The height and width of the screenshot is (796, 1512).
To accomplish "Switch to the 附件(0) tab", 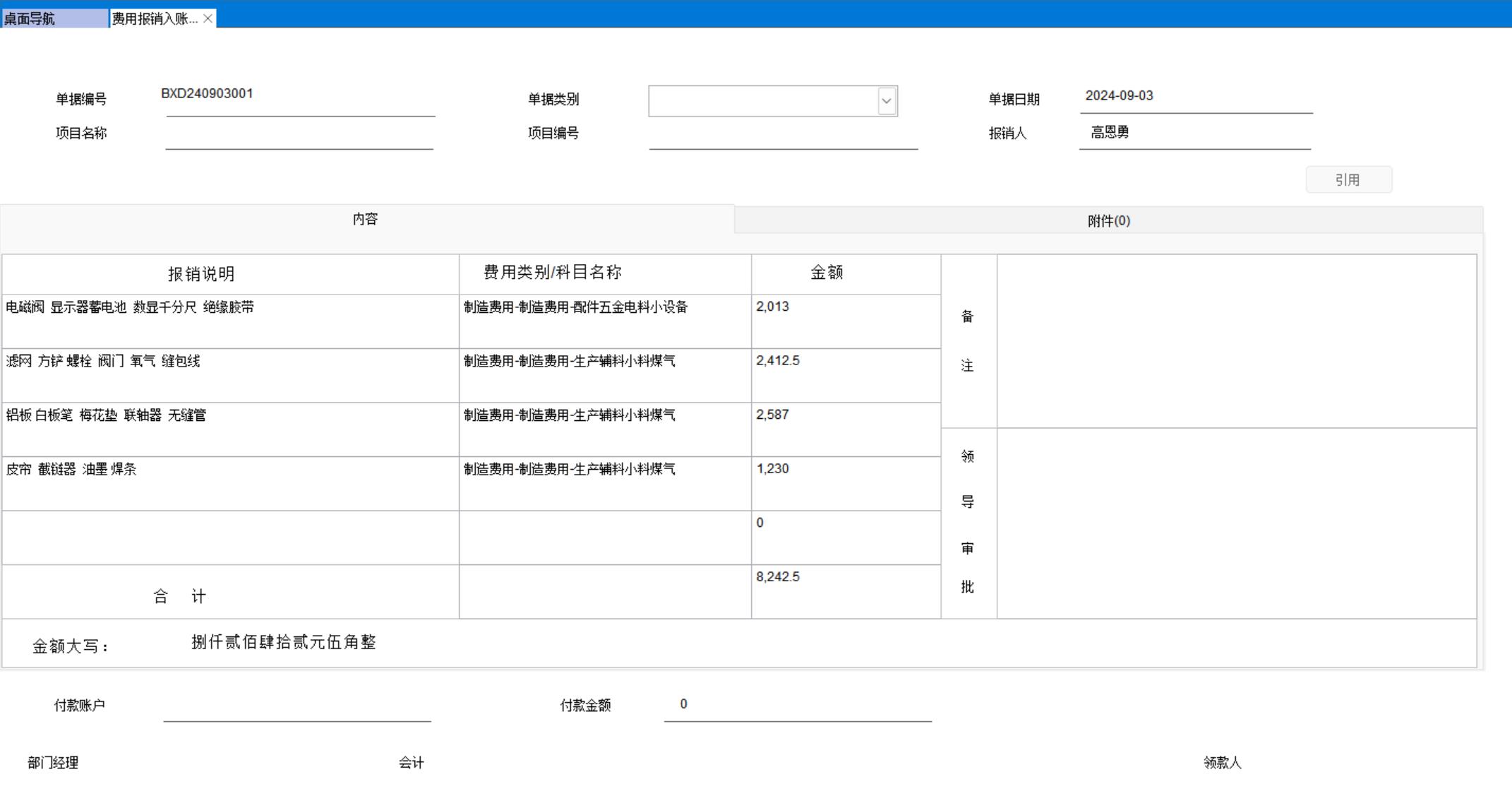I will (1108, 221).
